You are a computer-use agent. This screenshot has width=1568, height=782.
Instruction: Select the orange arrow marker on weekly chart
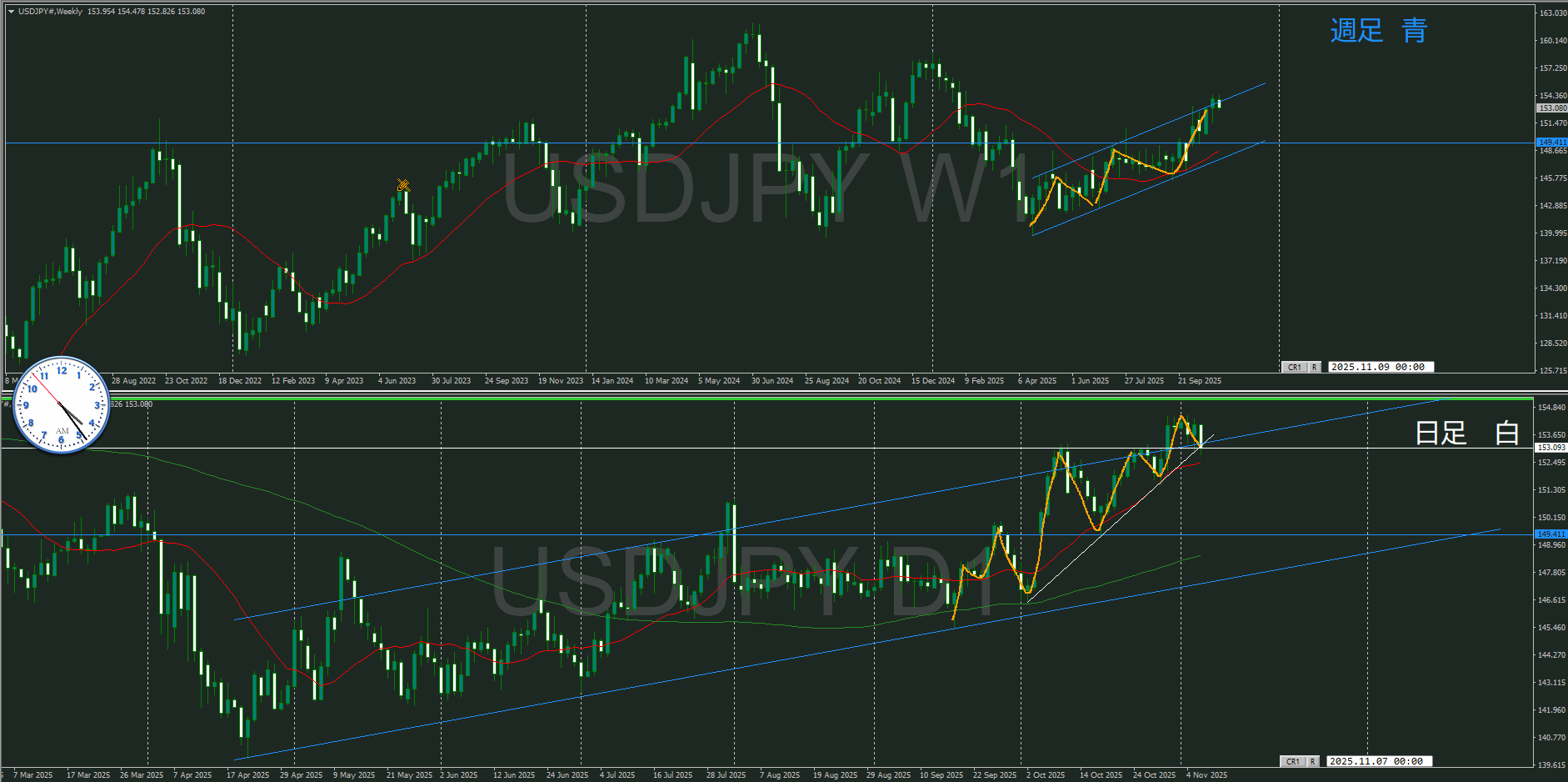(x=403, y=185)
